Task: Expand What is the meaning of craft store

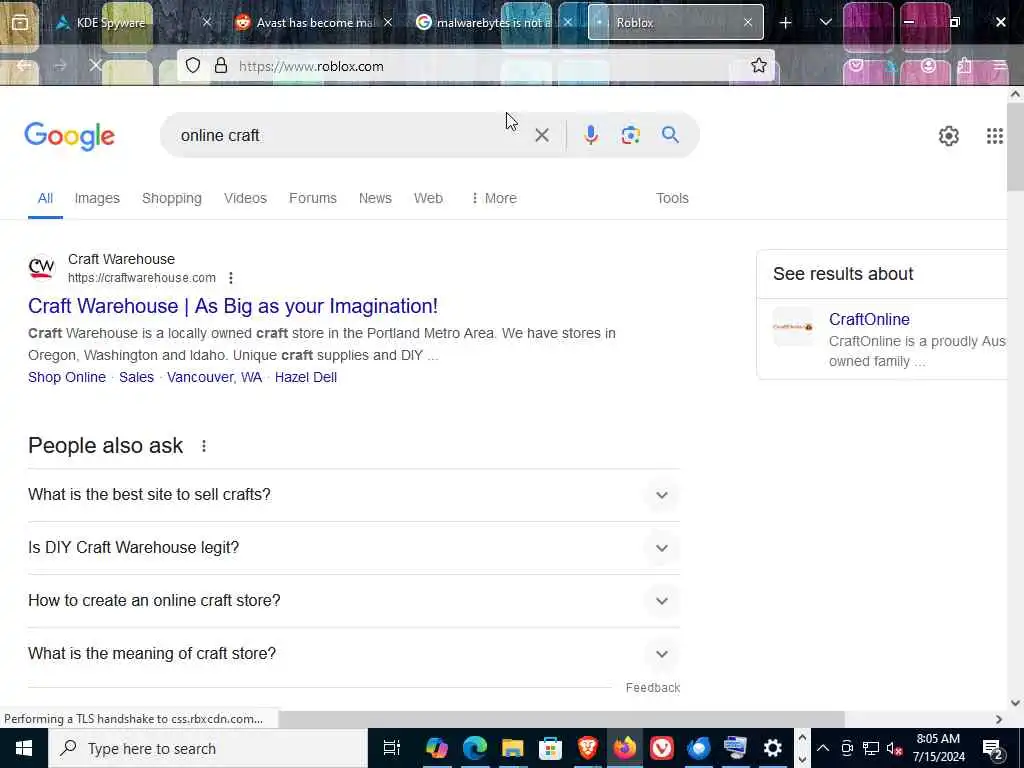Action: click(x=354, y=654)
